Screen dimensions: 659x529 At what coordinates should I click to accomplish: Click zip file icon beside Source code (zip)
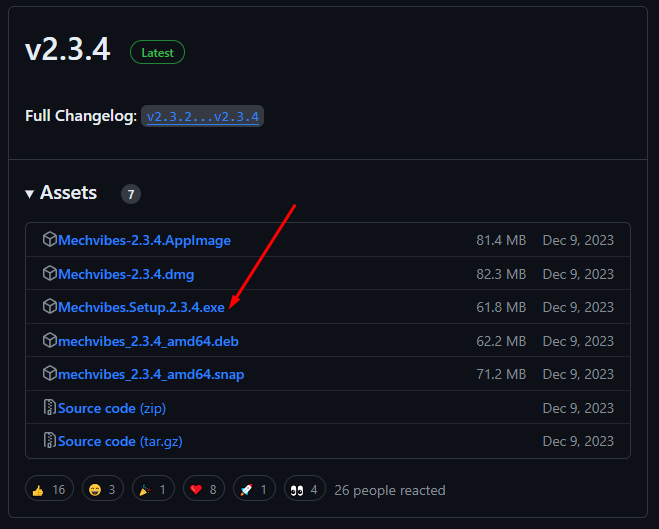coord(50,407)
